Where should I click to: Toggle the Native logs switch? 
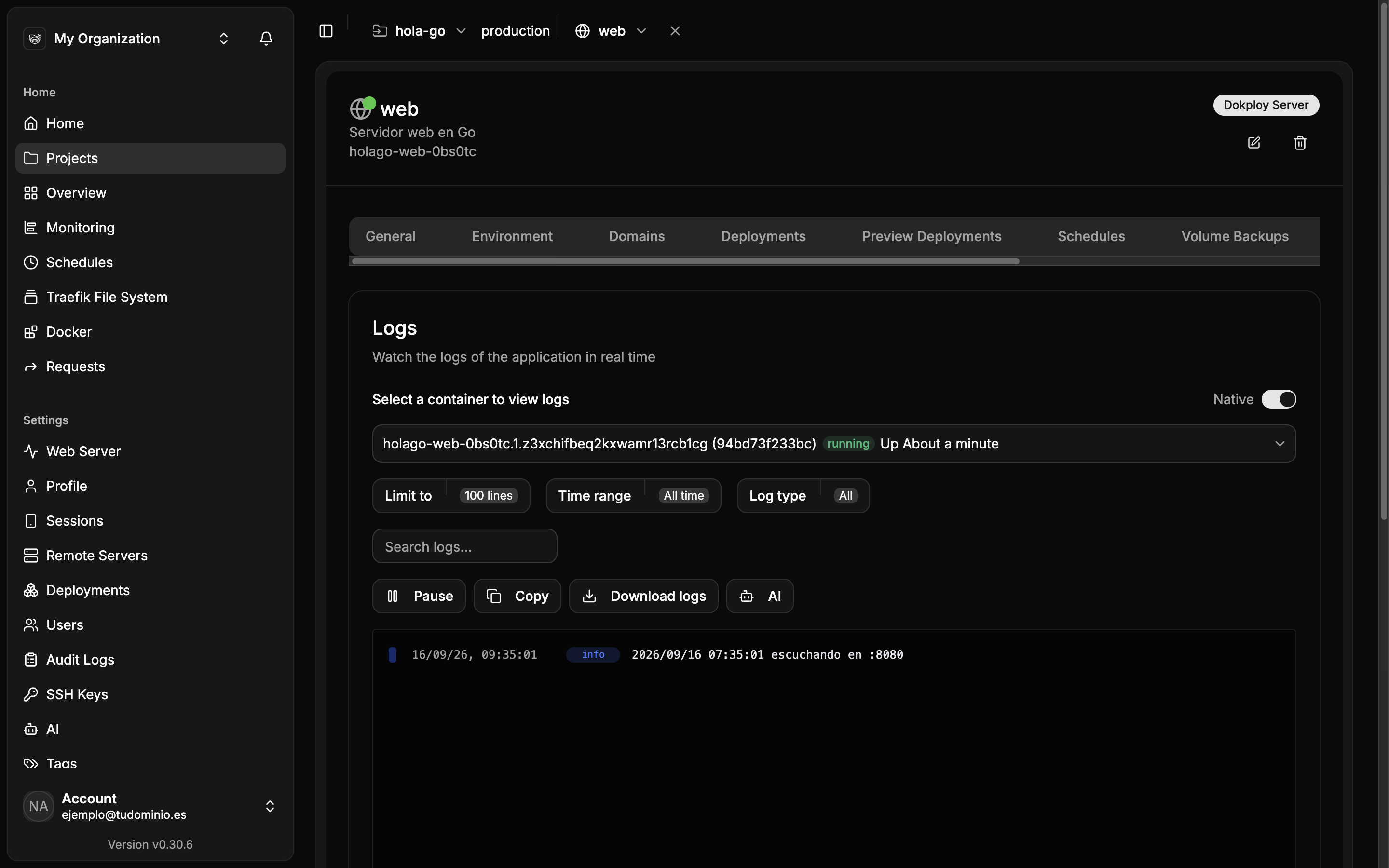(1278, 400)
